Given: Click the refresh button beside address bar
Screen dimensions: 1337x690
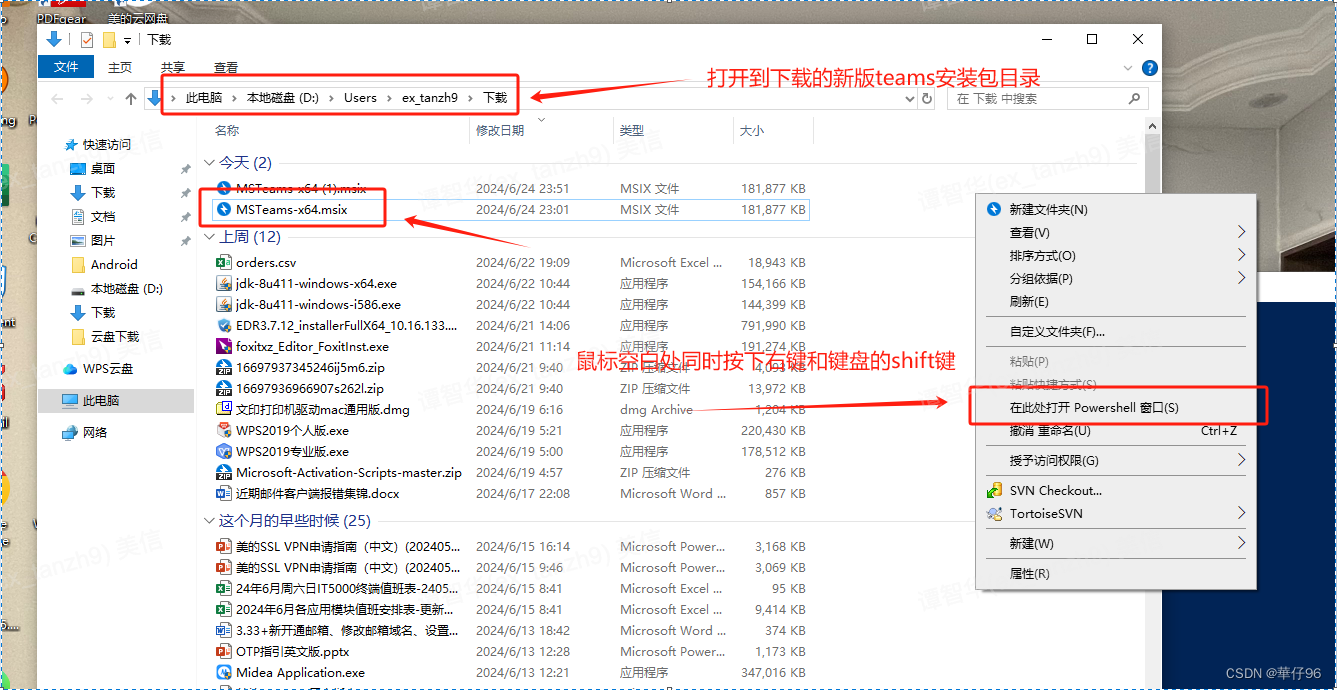Looking at the screenshot, I should tap(927, 99).
